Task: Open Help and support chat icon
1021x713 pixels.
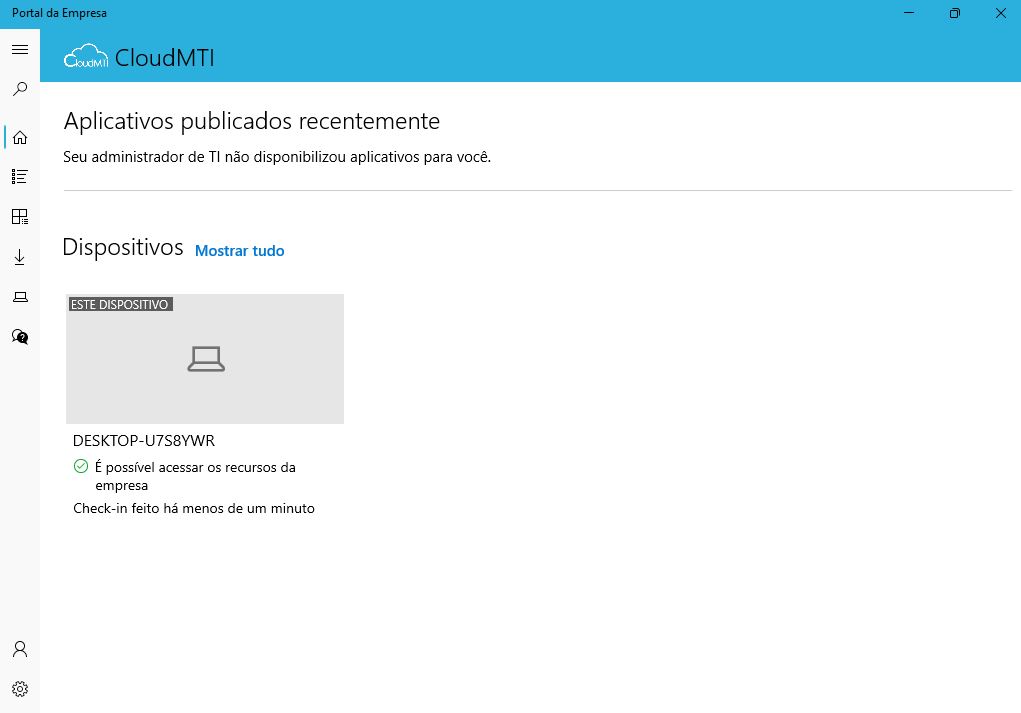Action: (x=20, y=337)
